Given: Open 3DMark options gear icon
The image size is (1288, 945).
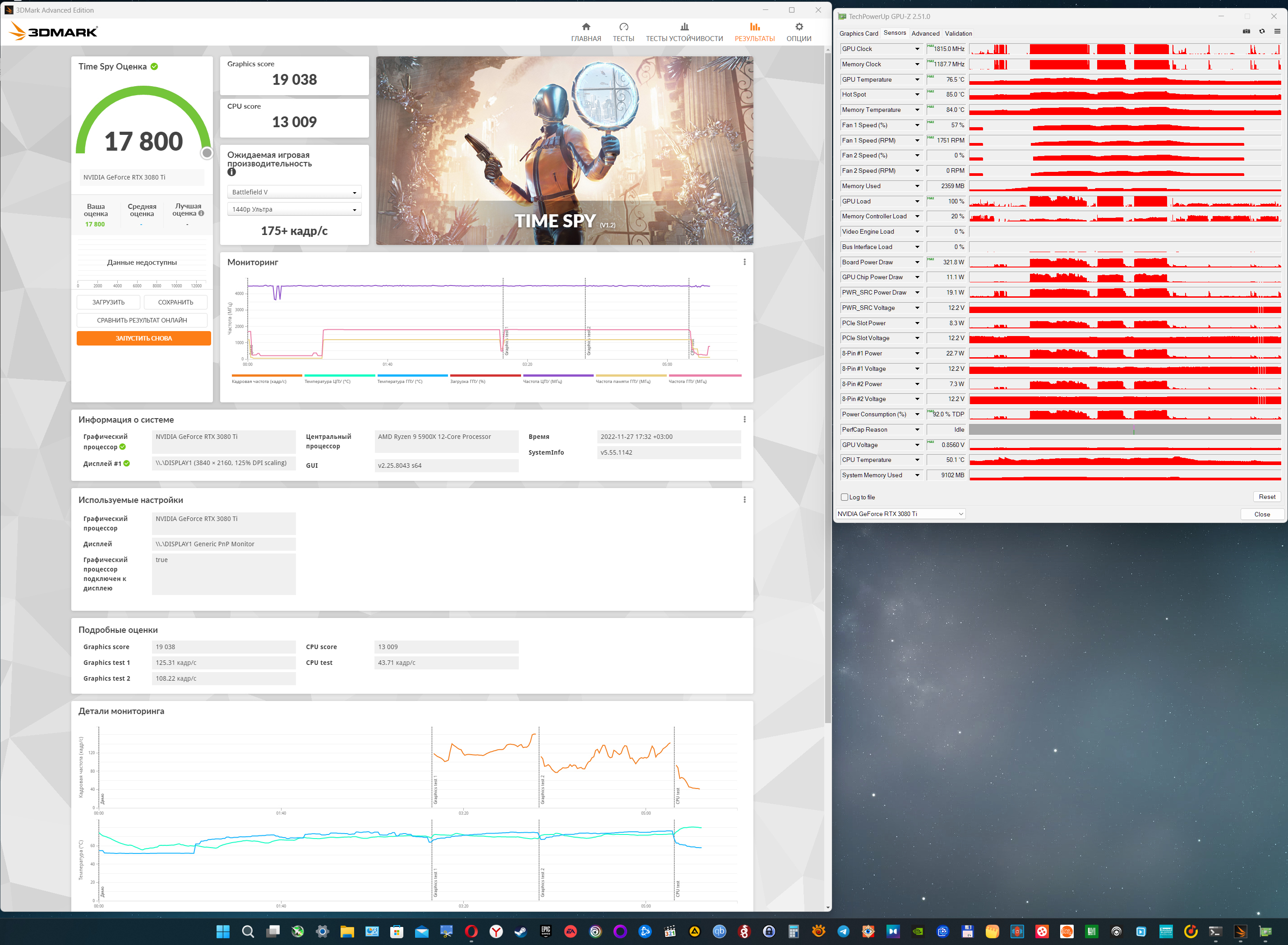Looking at the screenshot, I should click(799, 27).
